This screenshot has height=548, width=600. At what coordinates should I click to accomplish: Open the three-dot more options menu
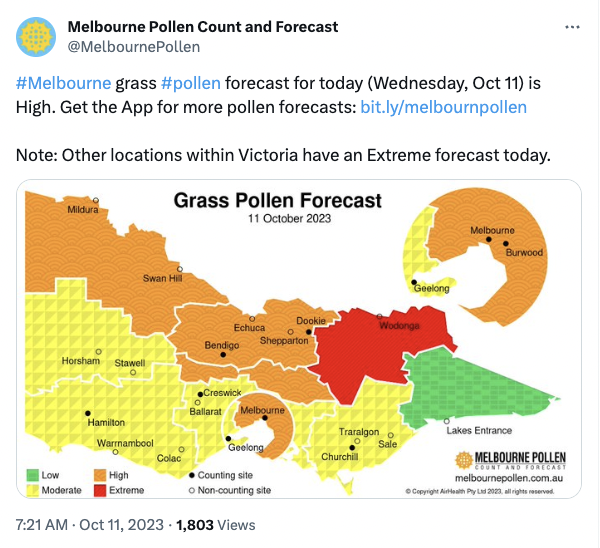pos(572,27)
